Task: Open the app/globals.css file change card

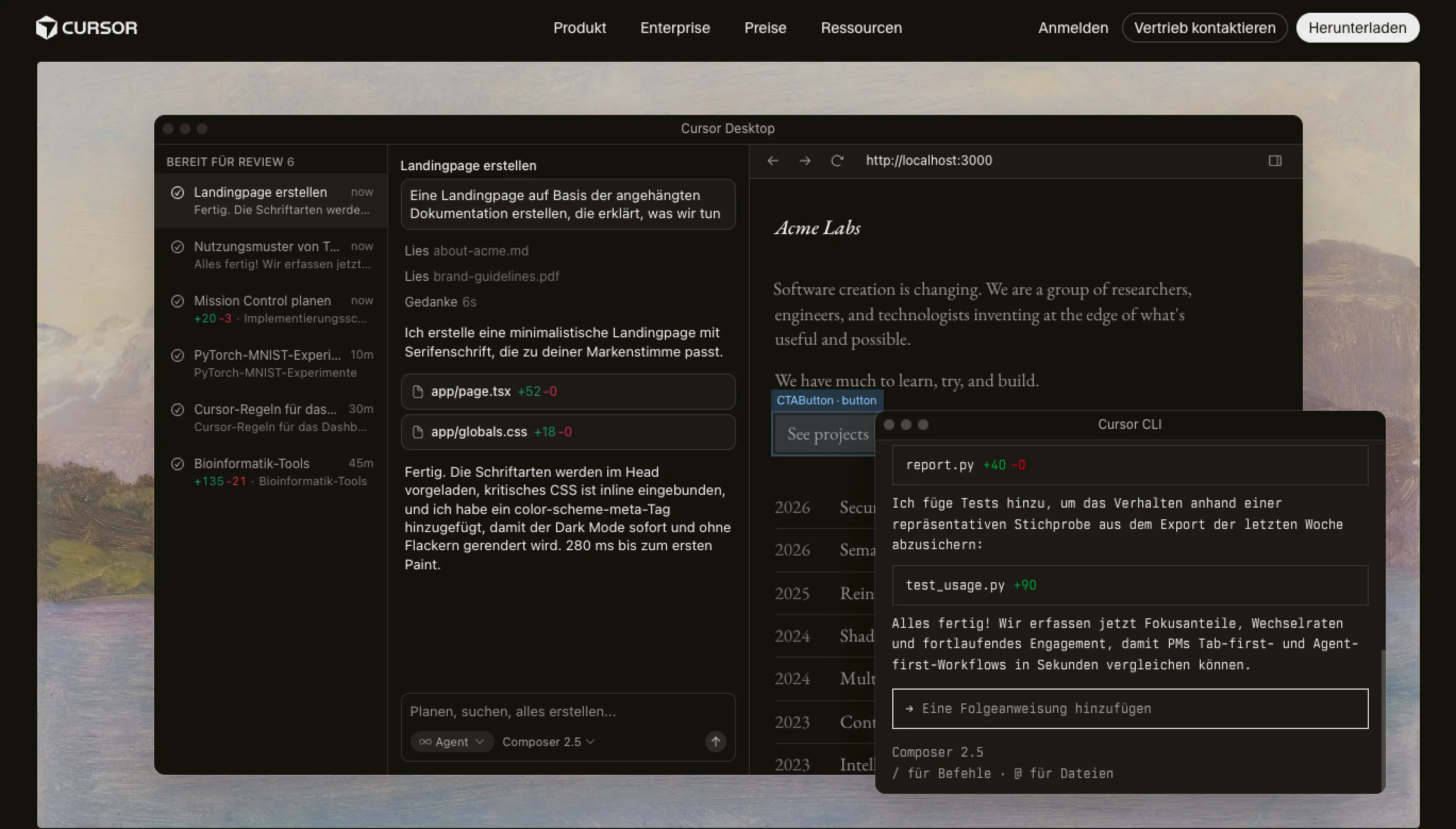Action: click(568, 432)
